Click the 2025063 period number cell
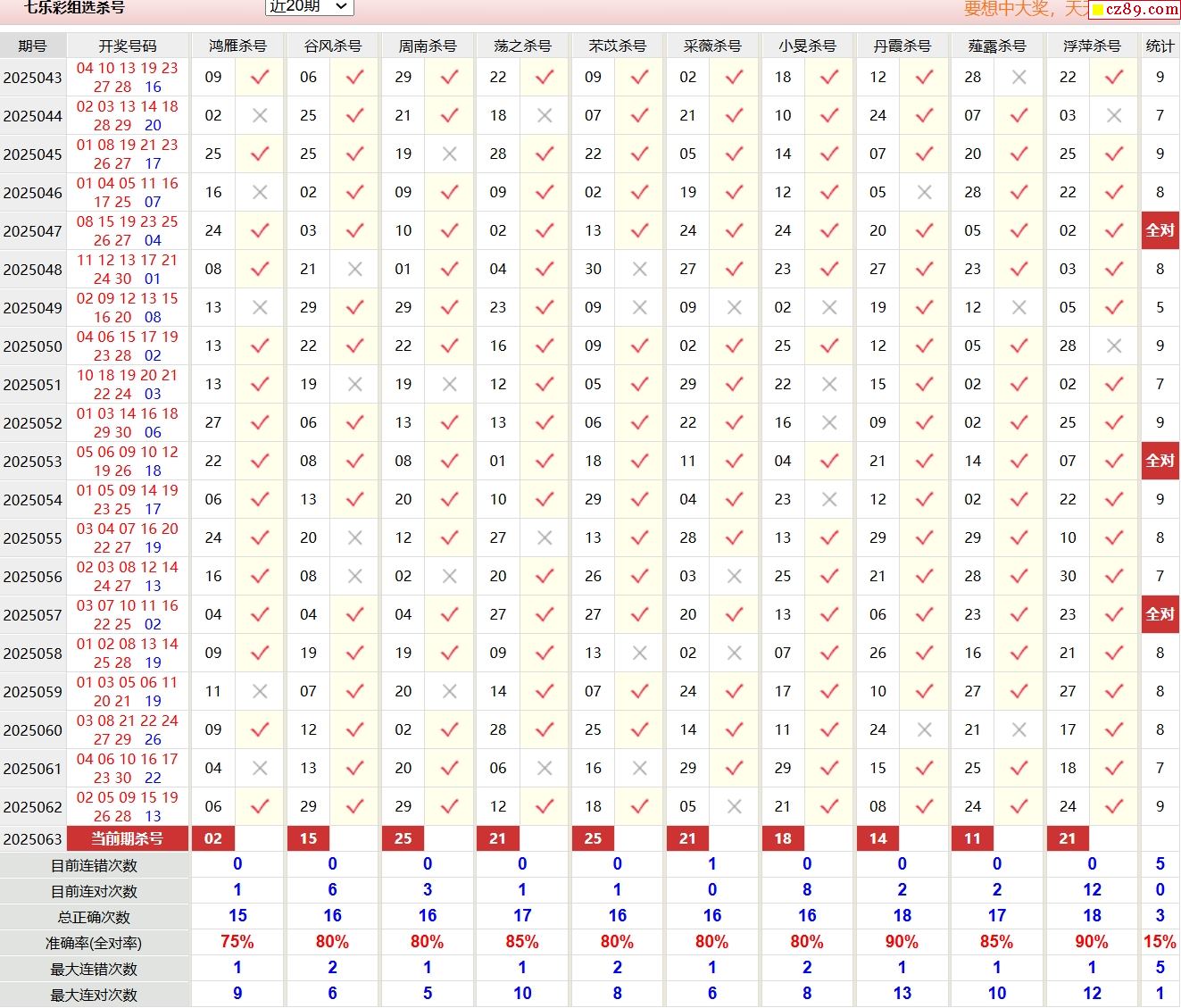Viewport: 1181px width, 1008px height. [x=32, y=839]
